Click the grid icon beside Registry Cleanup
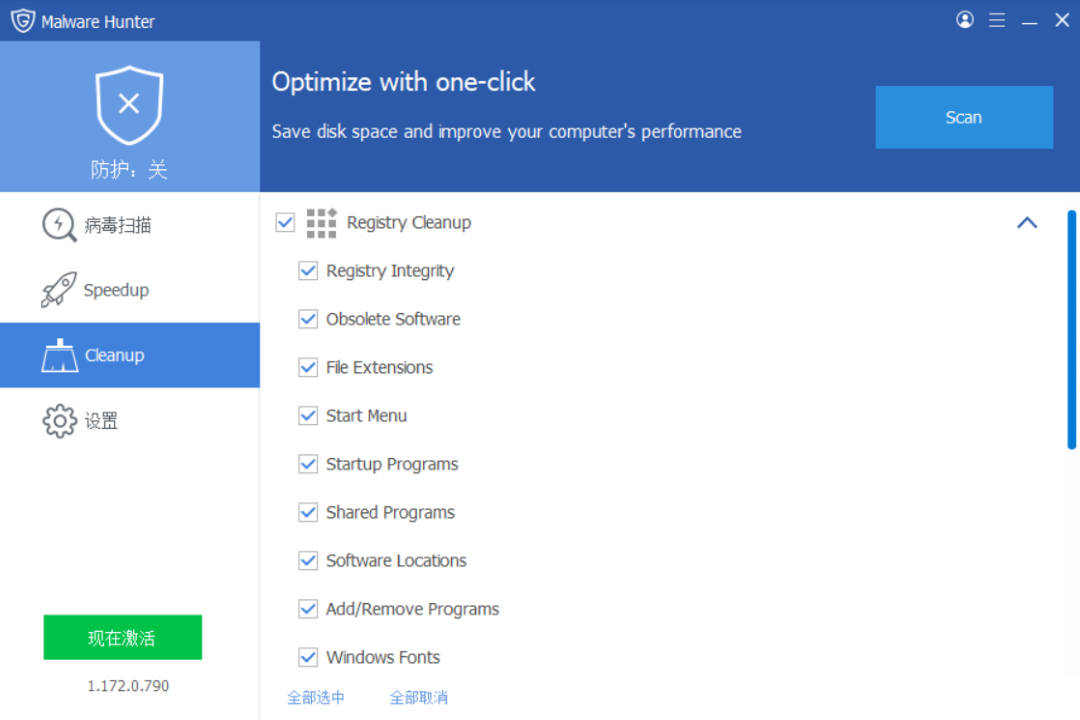The height and width of the screenshot is (720, 1080). 321,222
